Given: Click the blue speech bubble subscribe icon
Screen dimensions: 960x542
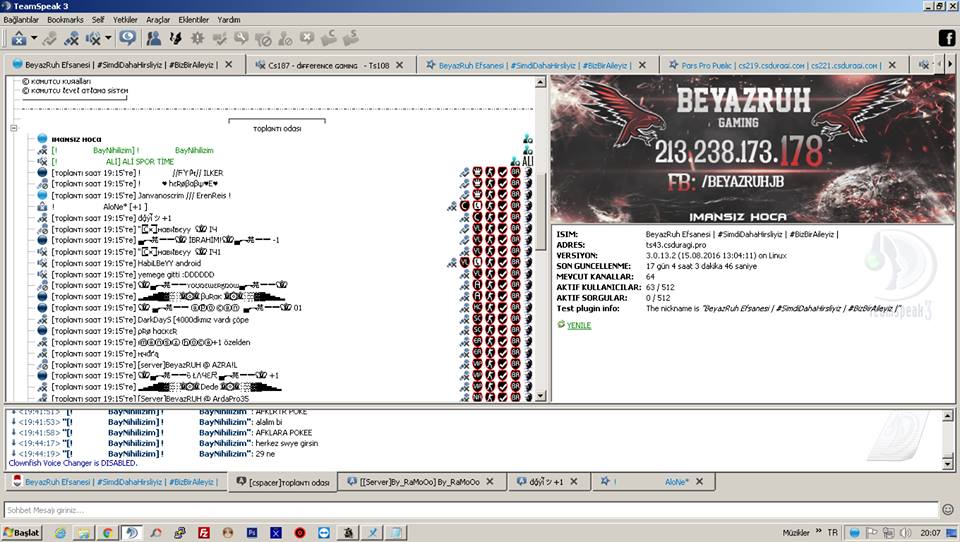Looking at the screenshot, I should 127,38.
